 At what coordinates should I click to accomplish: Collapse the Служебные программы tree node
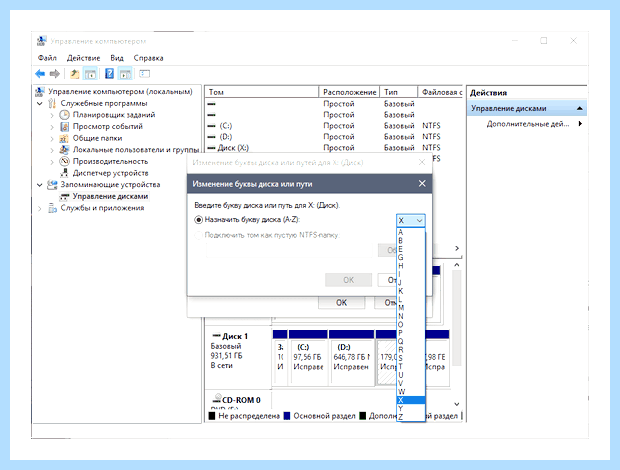click(x=40, y=104)
